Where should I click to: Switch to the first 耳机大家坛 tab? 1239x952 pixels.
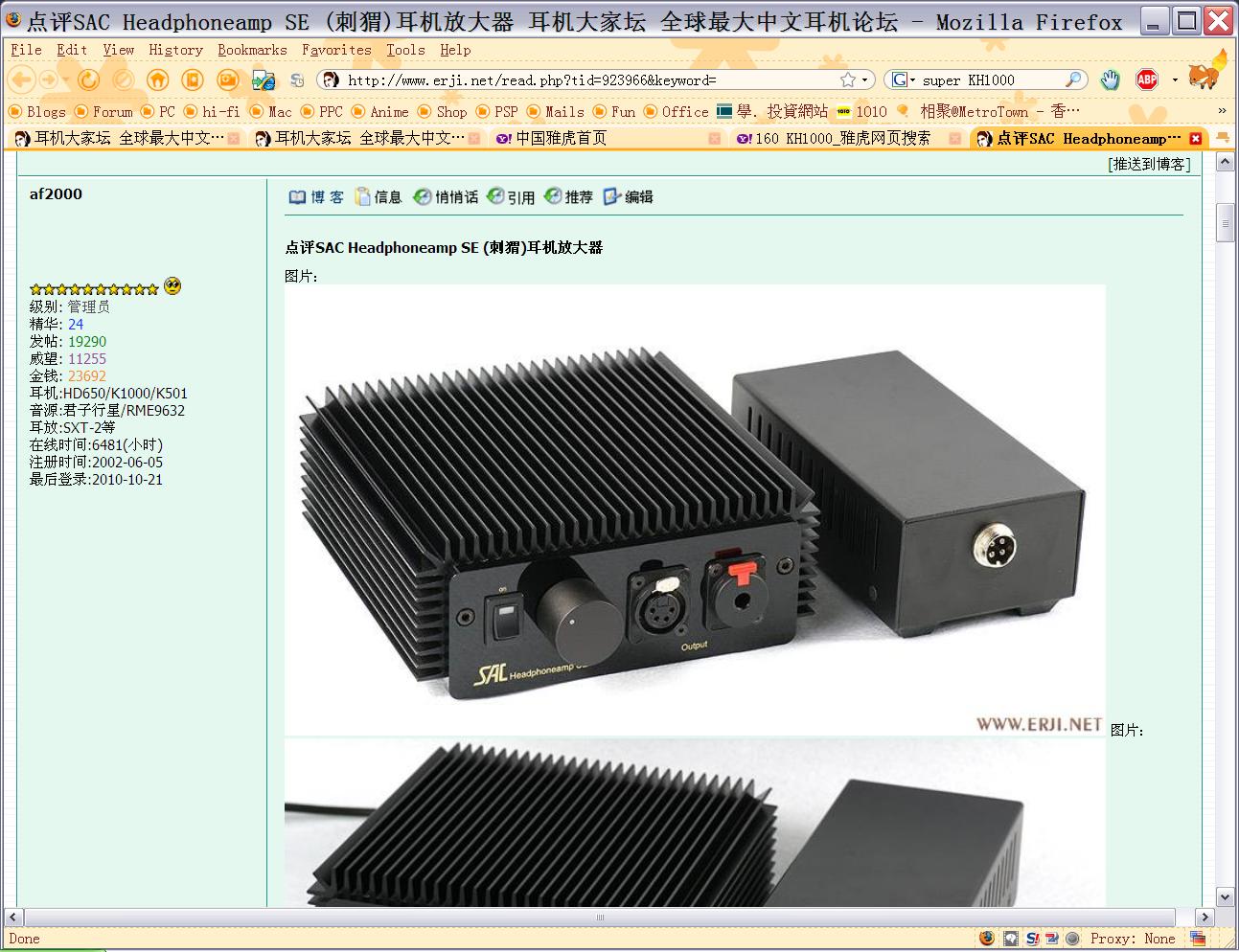tap(126, 139)
